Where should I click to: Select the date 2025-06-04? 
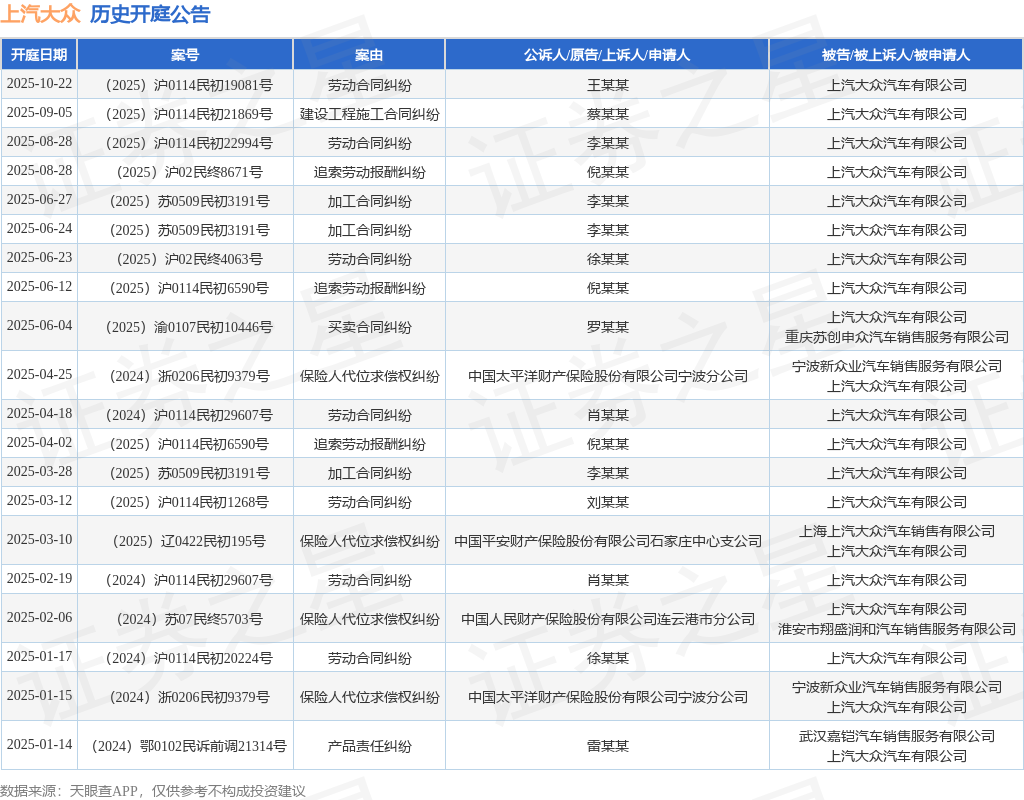pyautogui.click(x=39, y=325)
